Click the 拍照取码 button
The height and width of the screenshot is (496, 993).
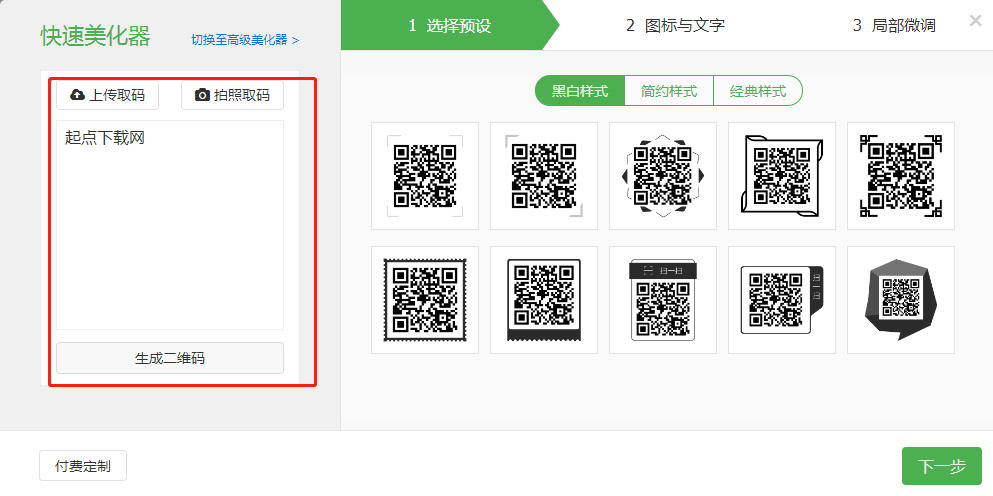tap(232, 95)
